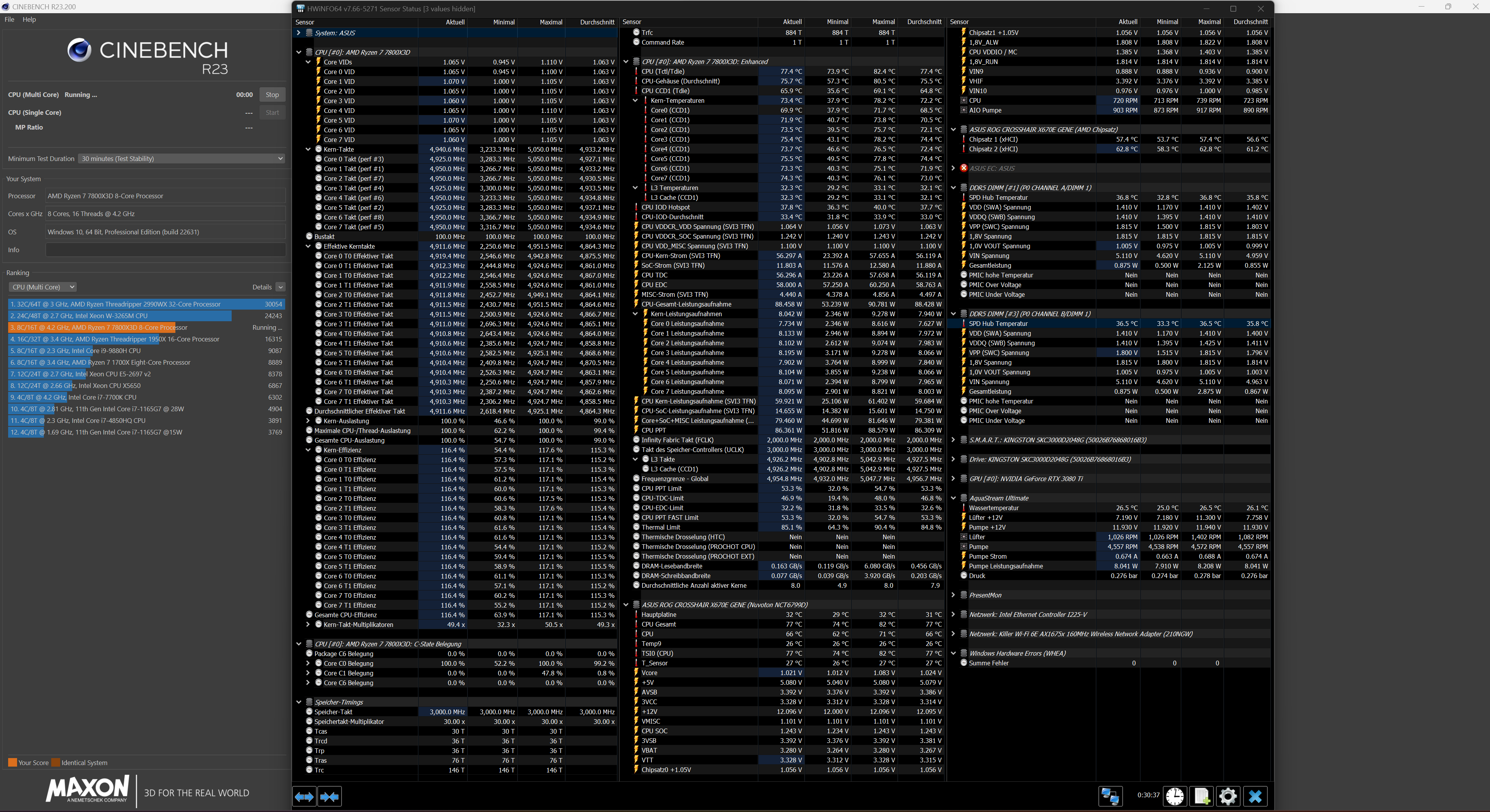Click the Info input field
The height and width of the screenshot is (812, 1490).
pos(165,250)
